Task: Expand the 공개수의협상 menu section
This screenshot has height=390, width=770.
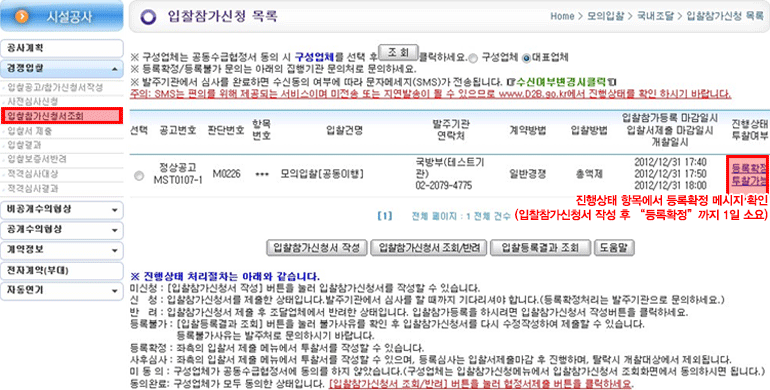Action: tap(114, 231)
